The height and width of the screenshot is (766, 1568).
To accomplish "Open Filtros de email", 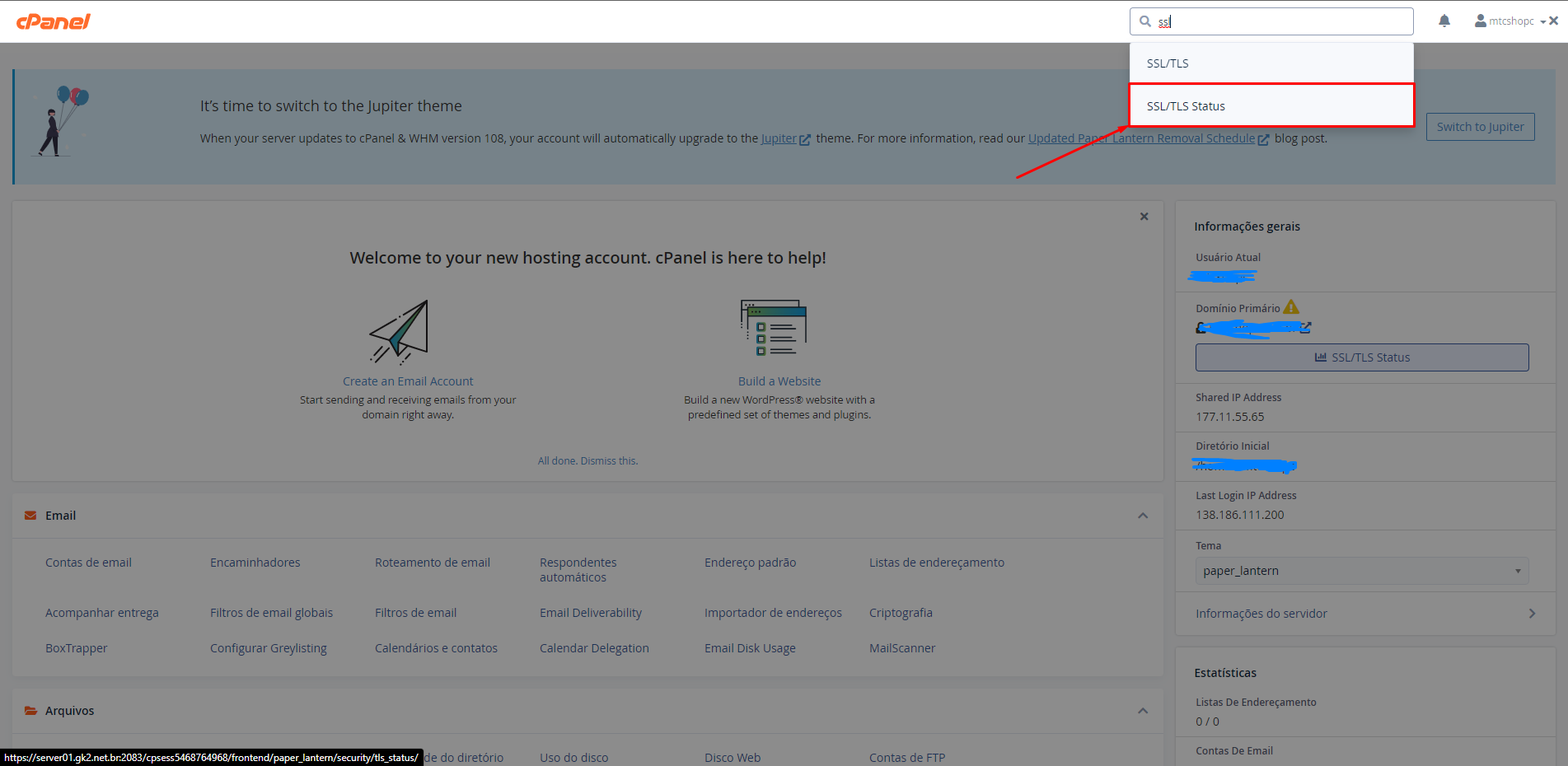I will coord(415,613).
